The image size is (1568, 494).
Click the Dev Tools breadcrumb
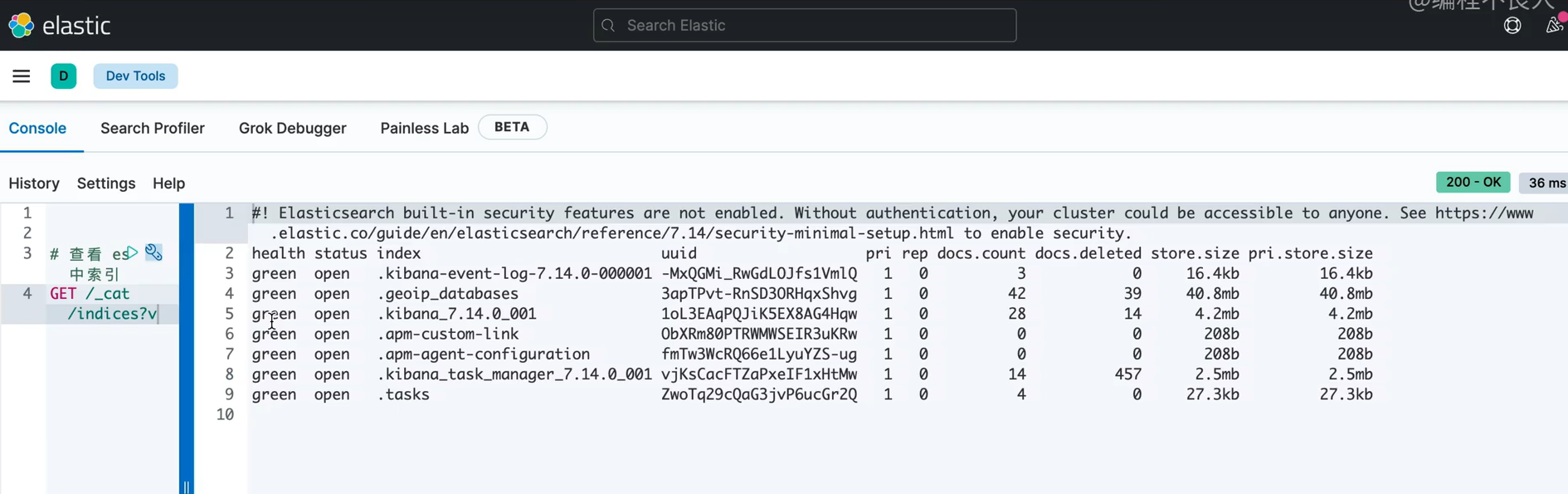(135, 76)
